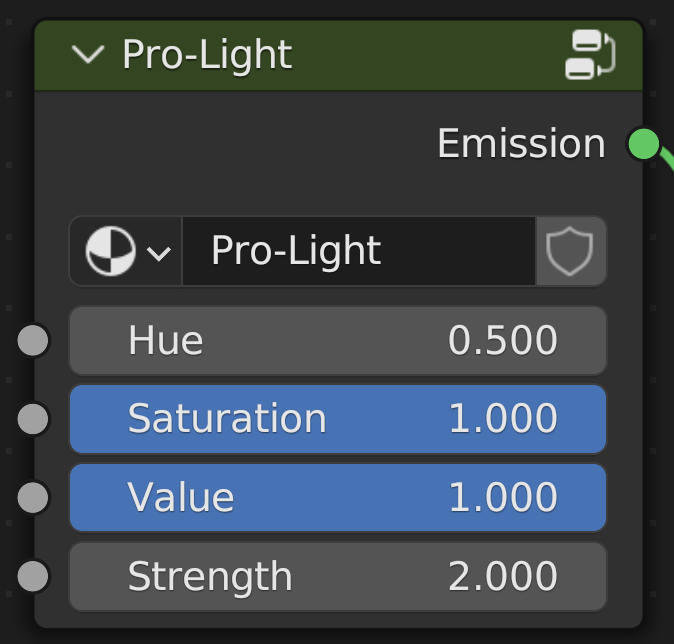This screenshot has width=674, height=644.
Task: Toggle the fake user shield button
Action: pyautogui.click(x=571, y=251)
